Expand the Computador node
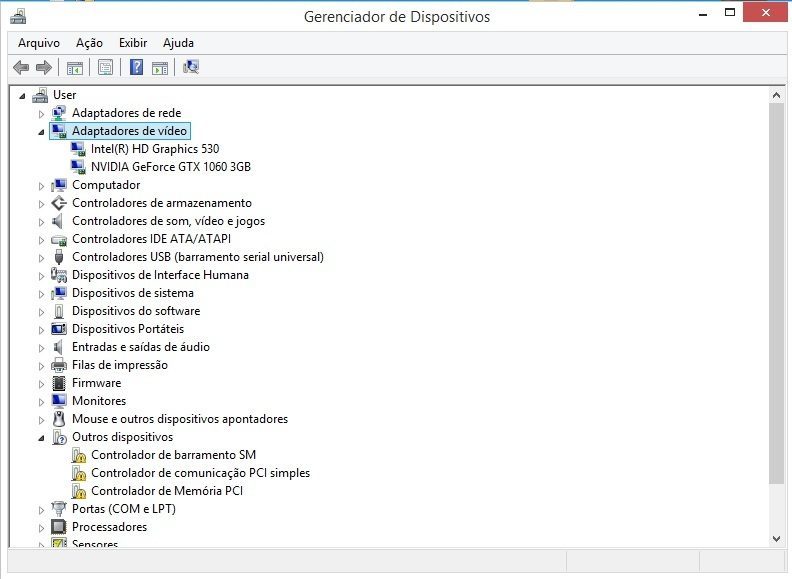The height and width of the screenshot is (579, 792). pos(41,186)
